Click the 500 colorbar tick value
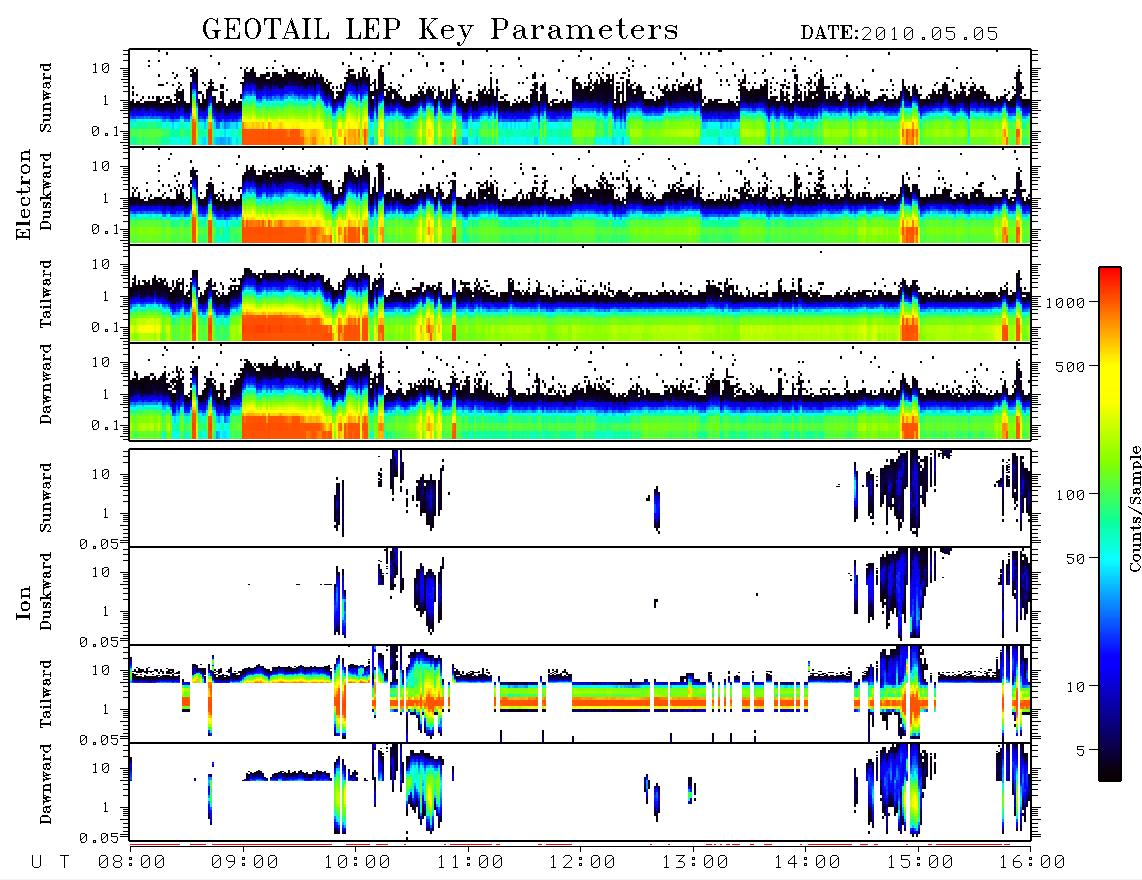 click(x=1070, y=366)
